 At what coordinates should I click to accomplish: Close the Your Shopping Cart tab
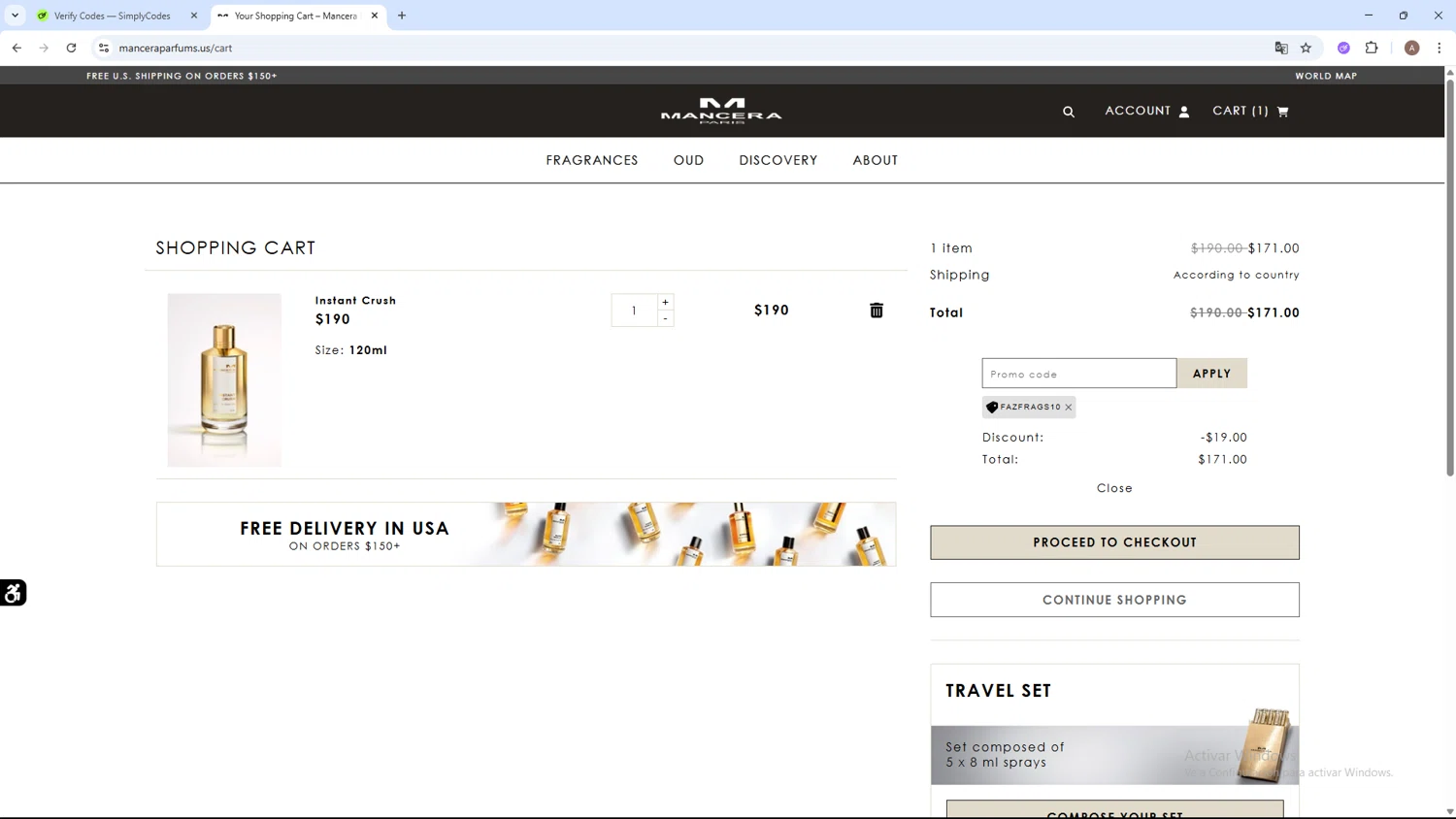(x=375, y=16)
